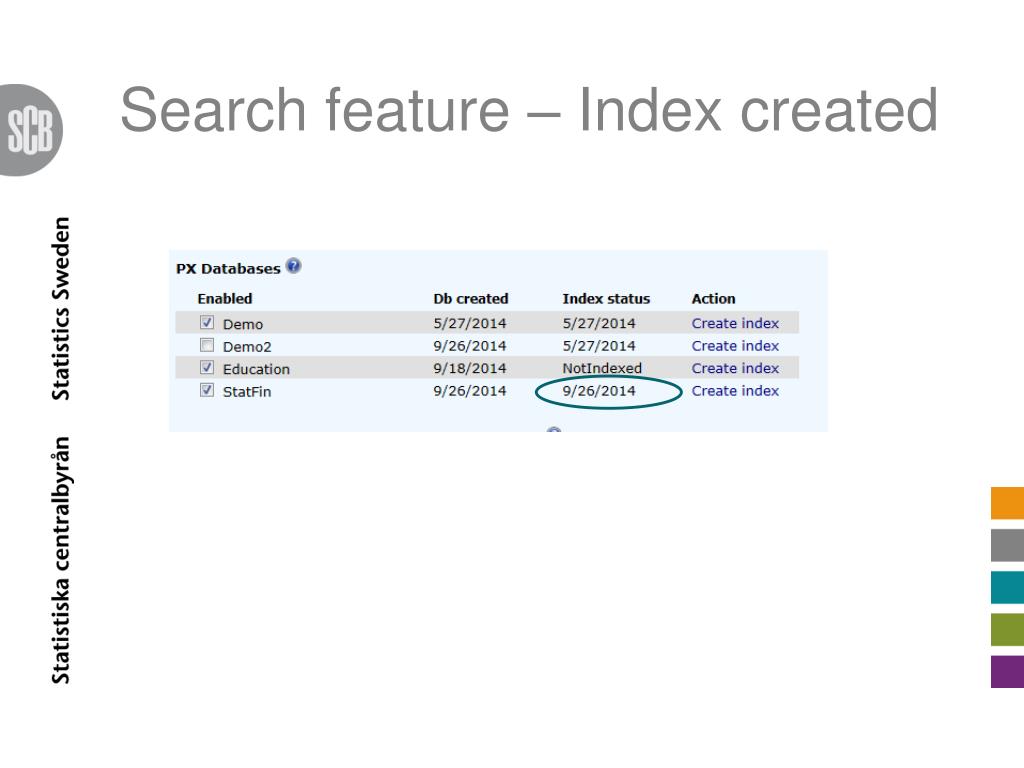The width and height of the screenshot is (1024, 768).
Task: Click the Index status column header
Action: point(606,299)
